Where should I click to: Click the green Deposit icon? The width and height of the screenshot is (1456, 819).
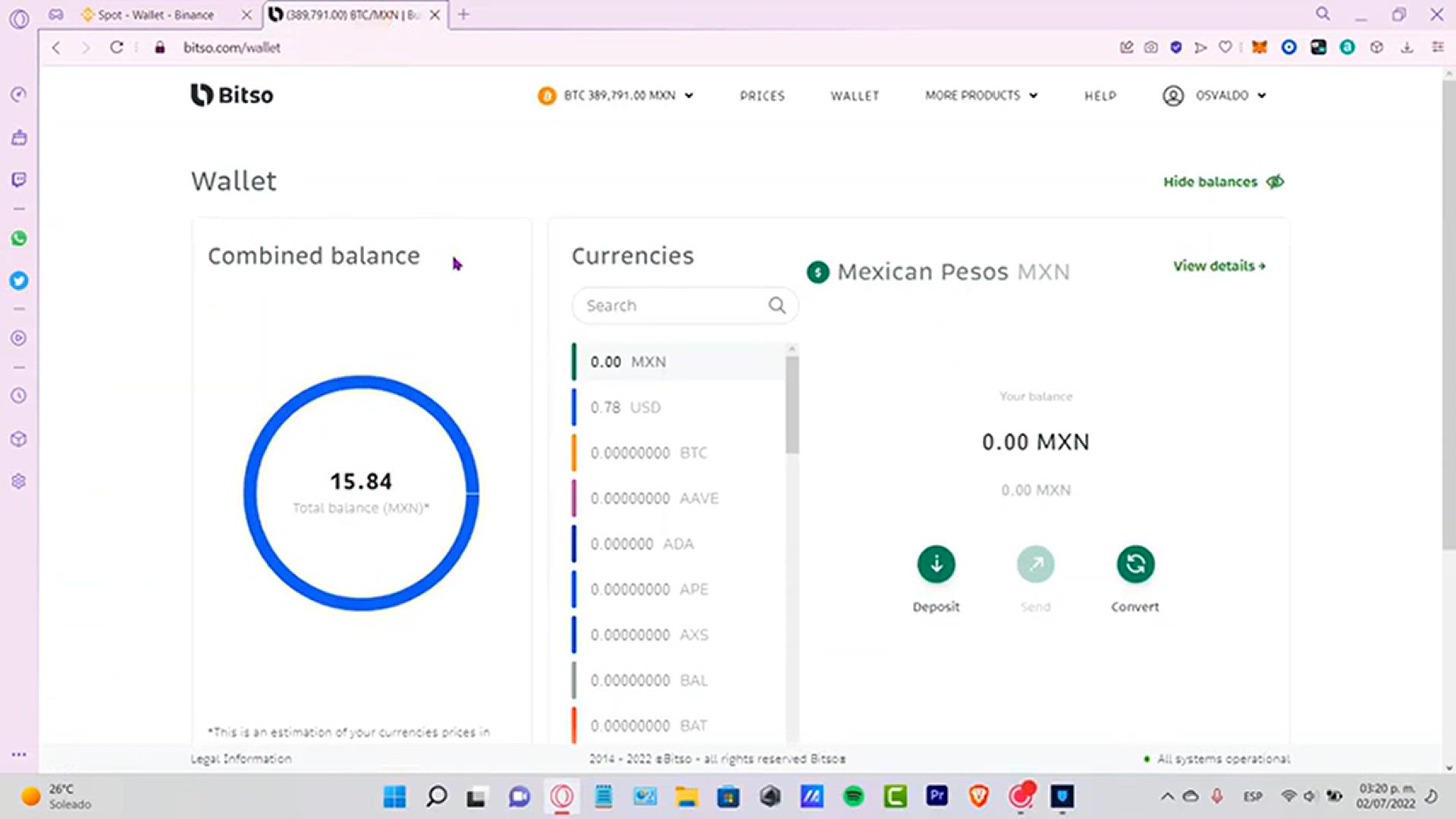point(936,564)
